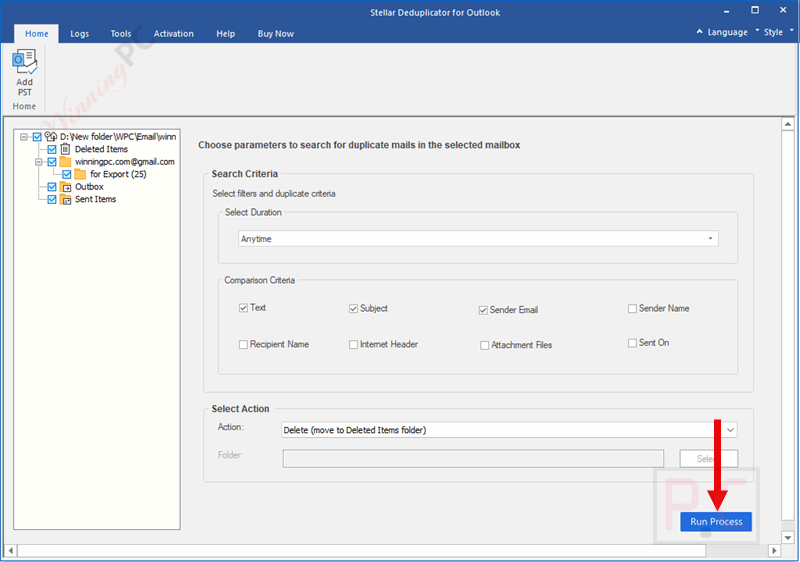Open the Action dropdown list
800x562 pixels.
pos(509,430)
